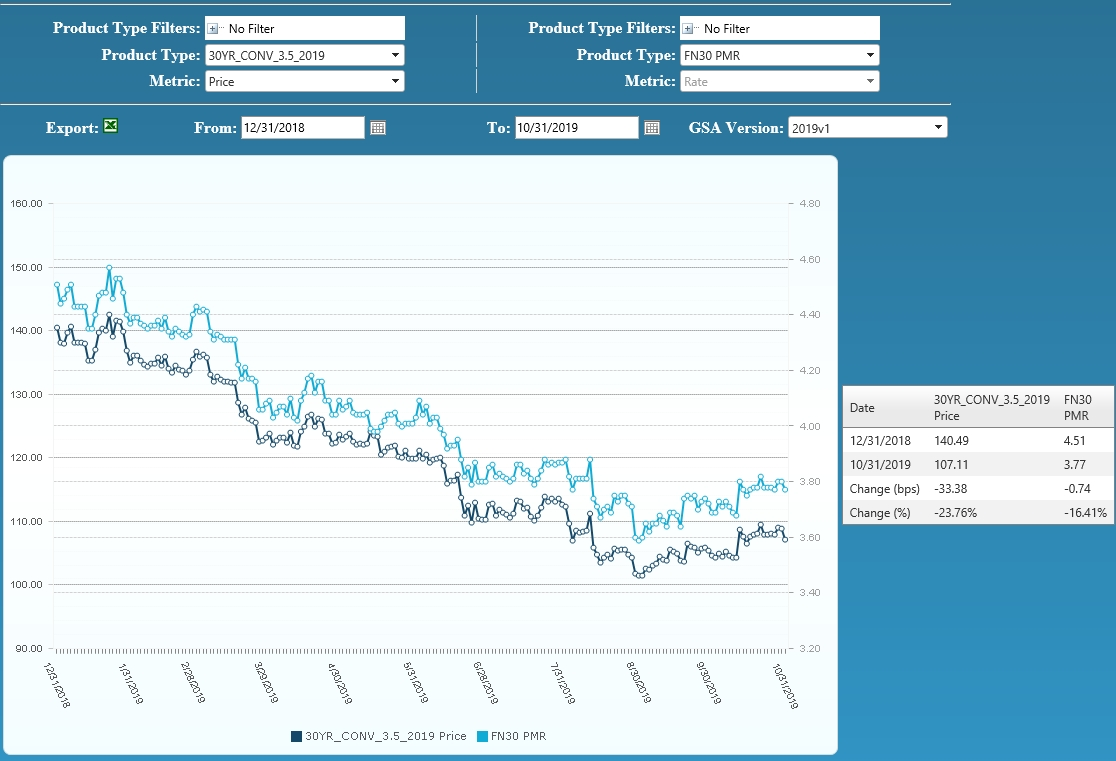Click left No Filter text box

click(305, 28)
